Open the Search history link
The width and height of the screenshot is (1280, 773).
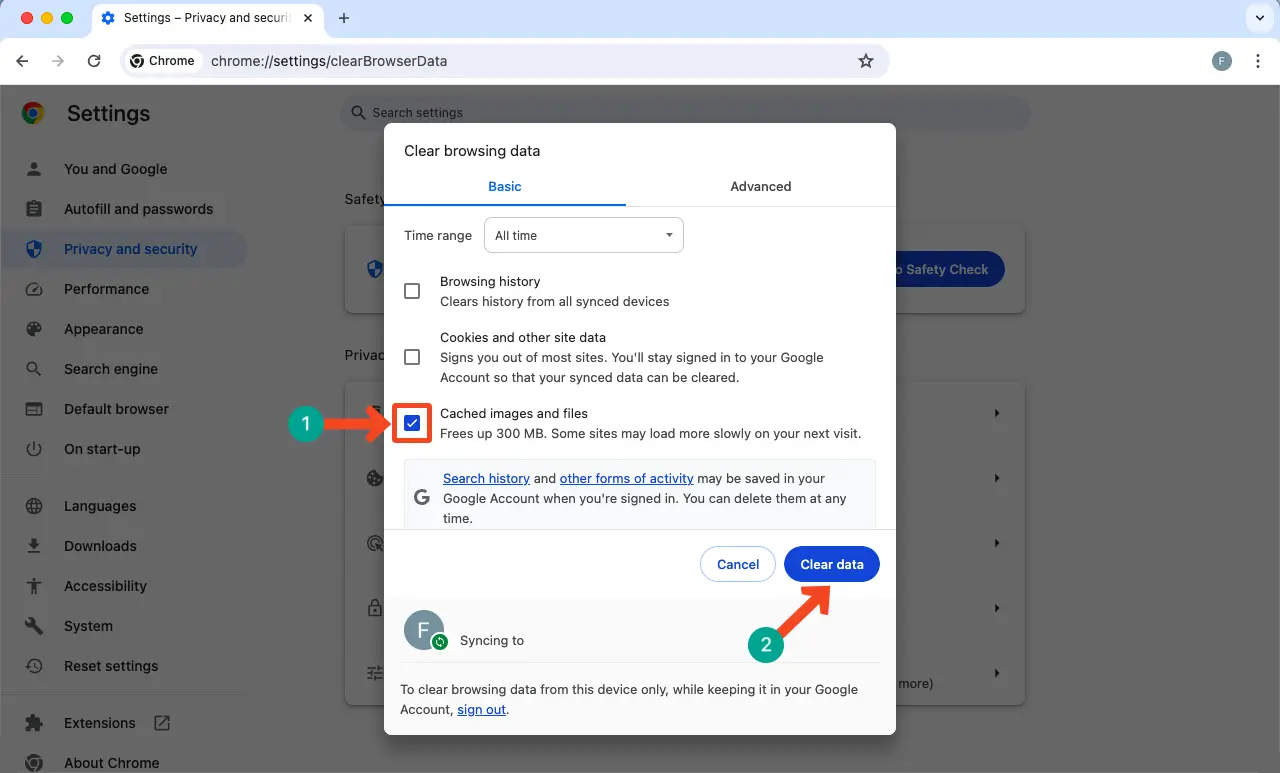pyautogui.click(x=486, y=479)
